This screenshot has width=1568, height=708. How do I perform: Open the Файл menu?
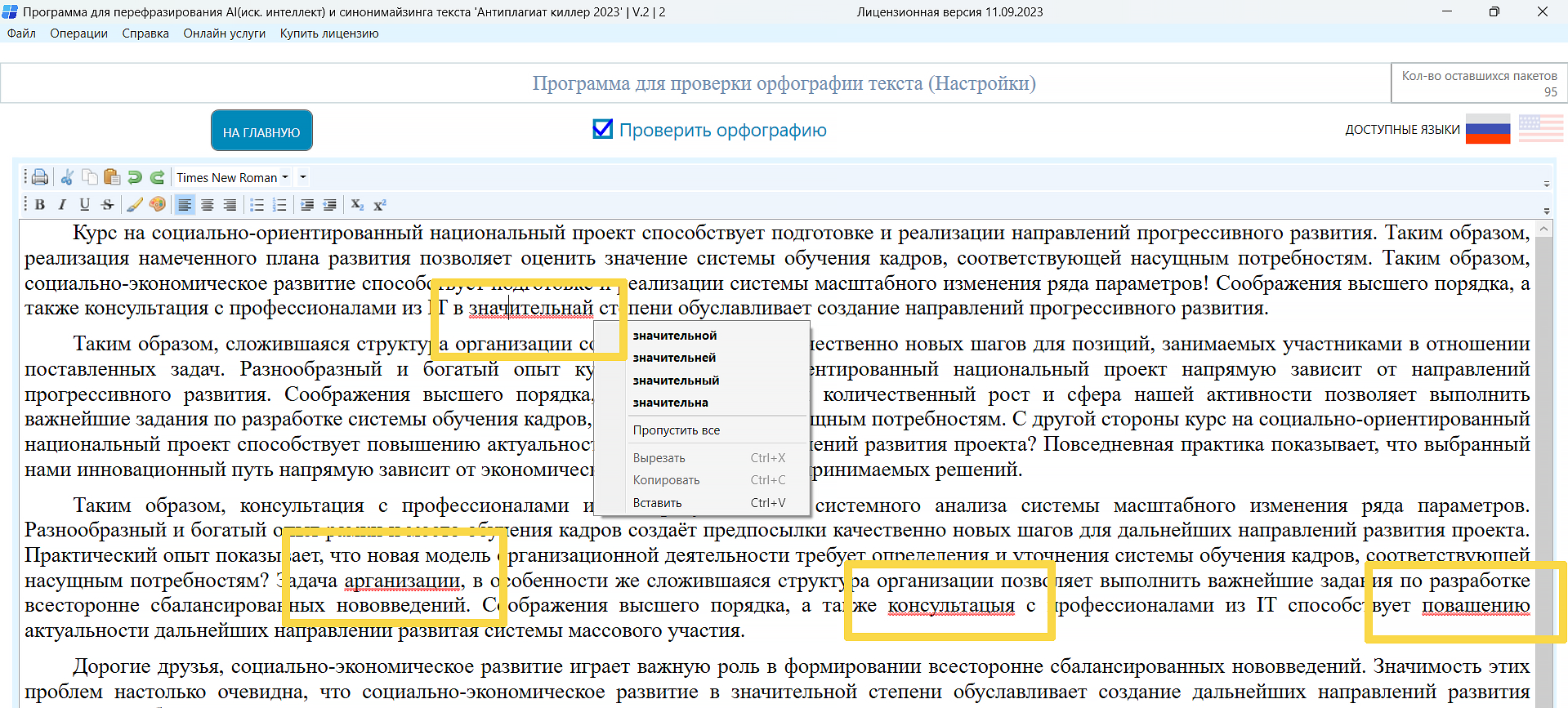21,33
